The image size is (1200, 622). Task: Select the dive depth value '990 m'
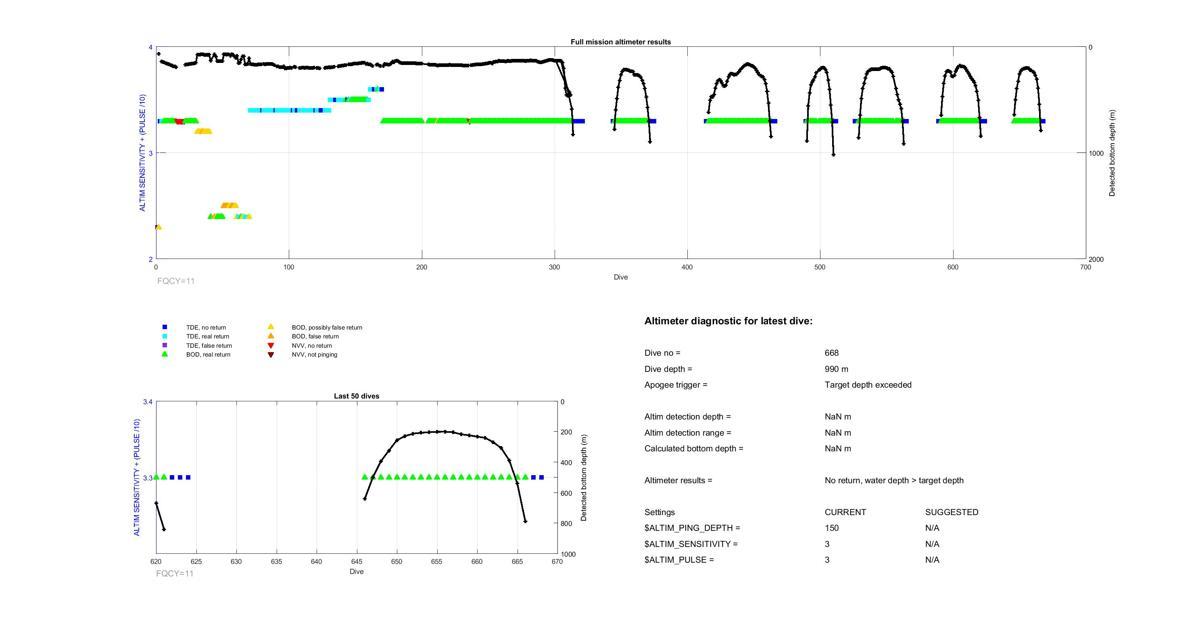[x=837, y=369]
